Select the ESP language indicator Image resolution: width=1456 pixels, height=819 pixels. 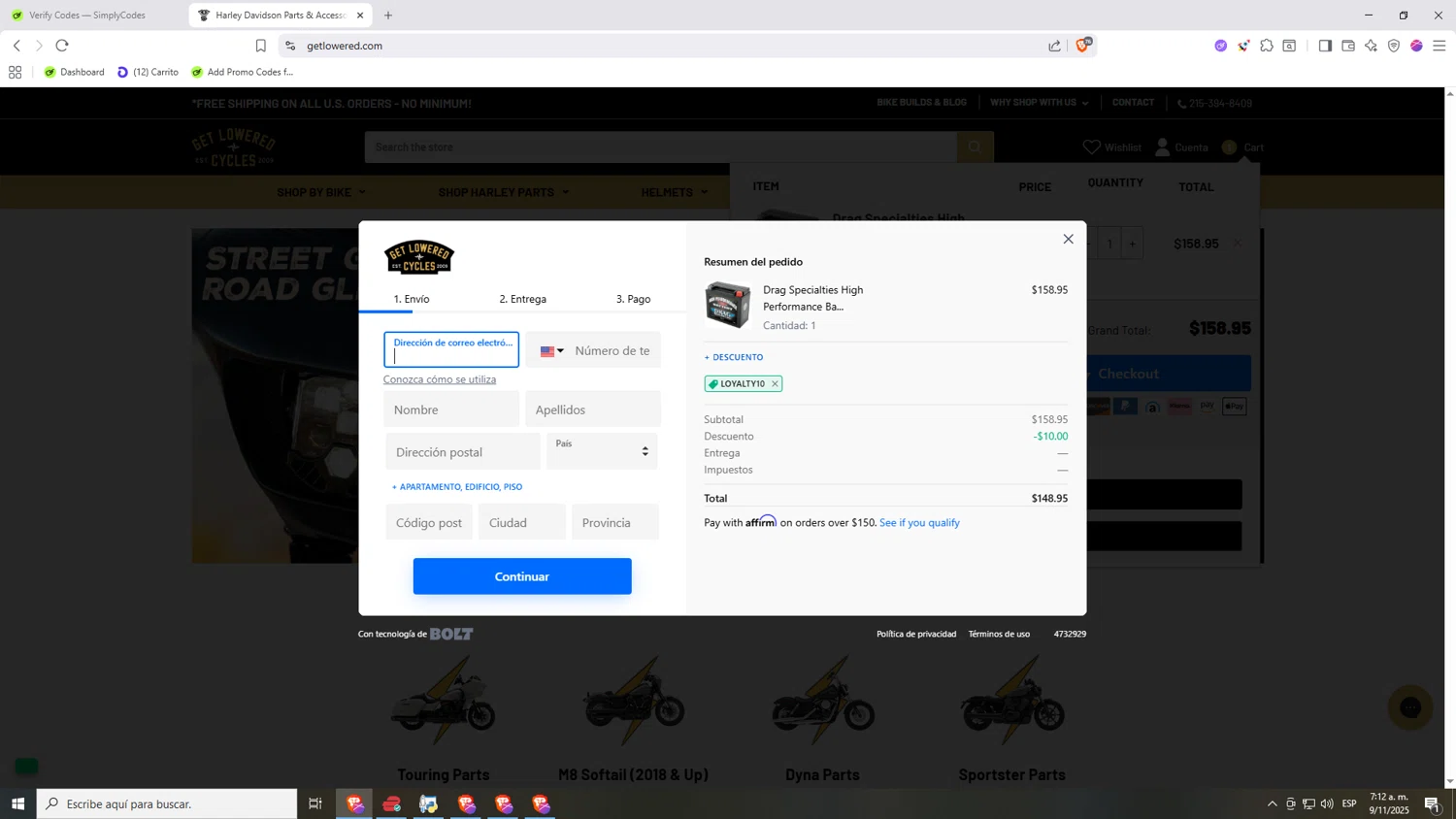pos(1349,803)
